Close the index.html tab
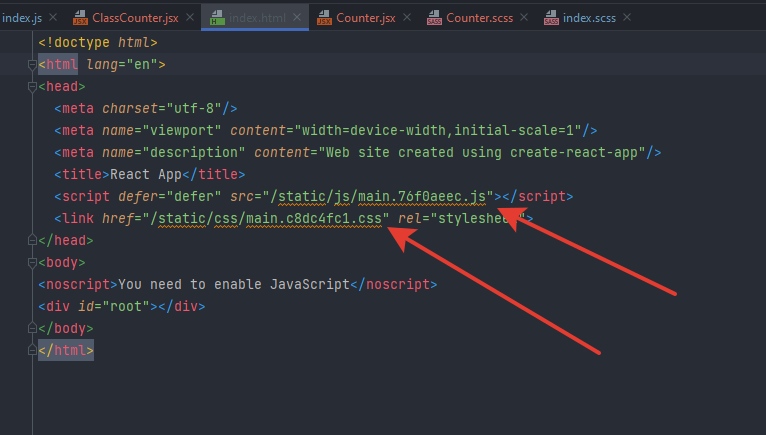Image resolution: width=766 pixels, height=435 pixels. (x=297, y=18)
